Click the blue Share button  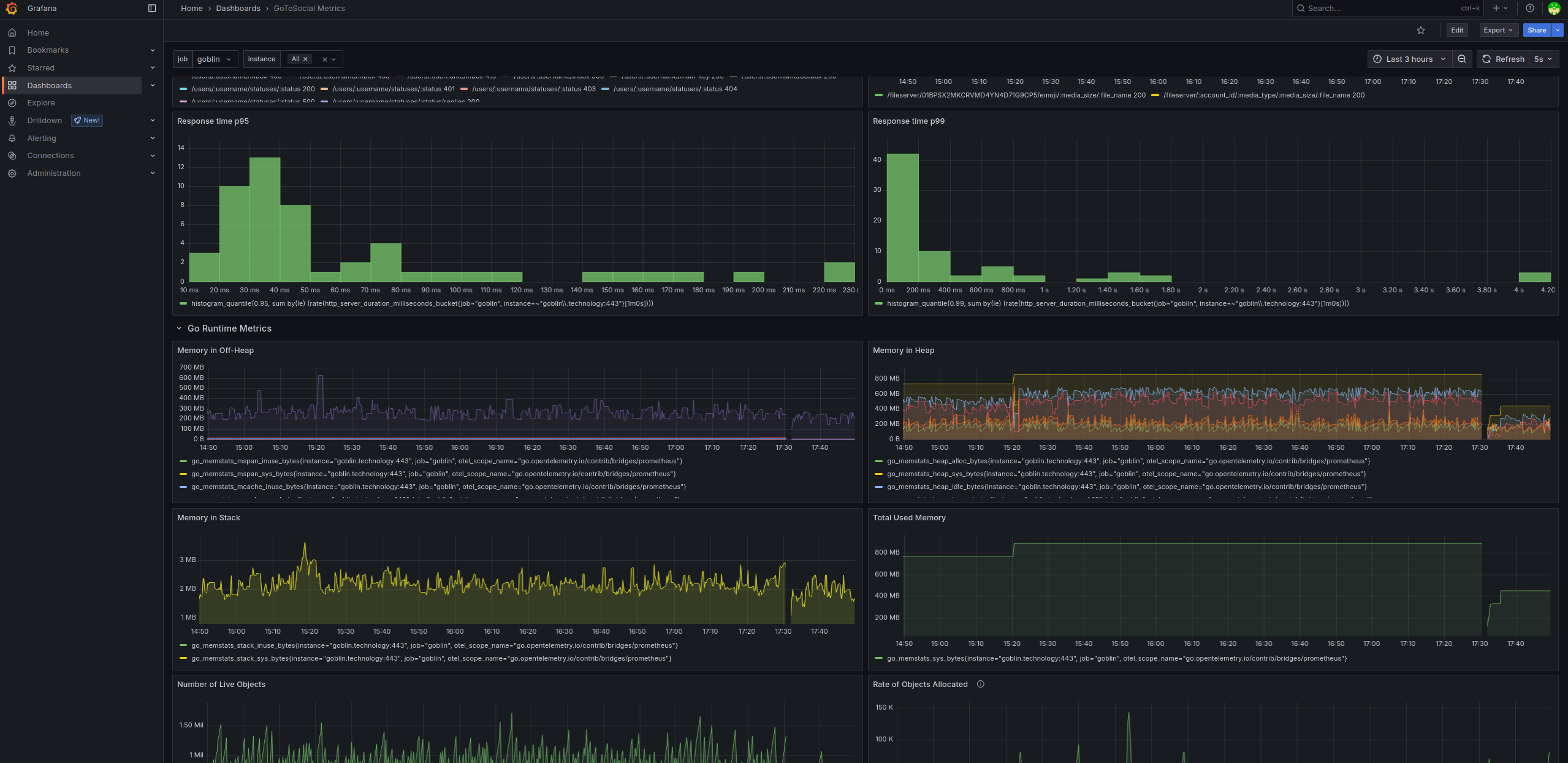[x=1536, y=30]
